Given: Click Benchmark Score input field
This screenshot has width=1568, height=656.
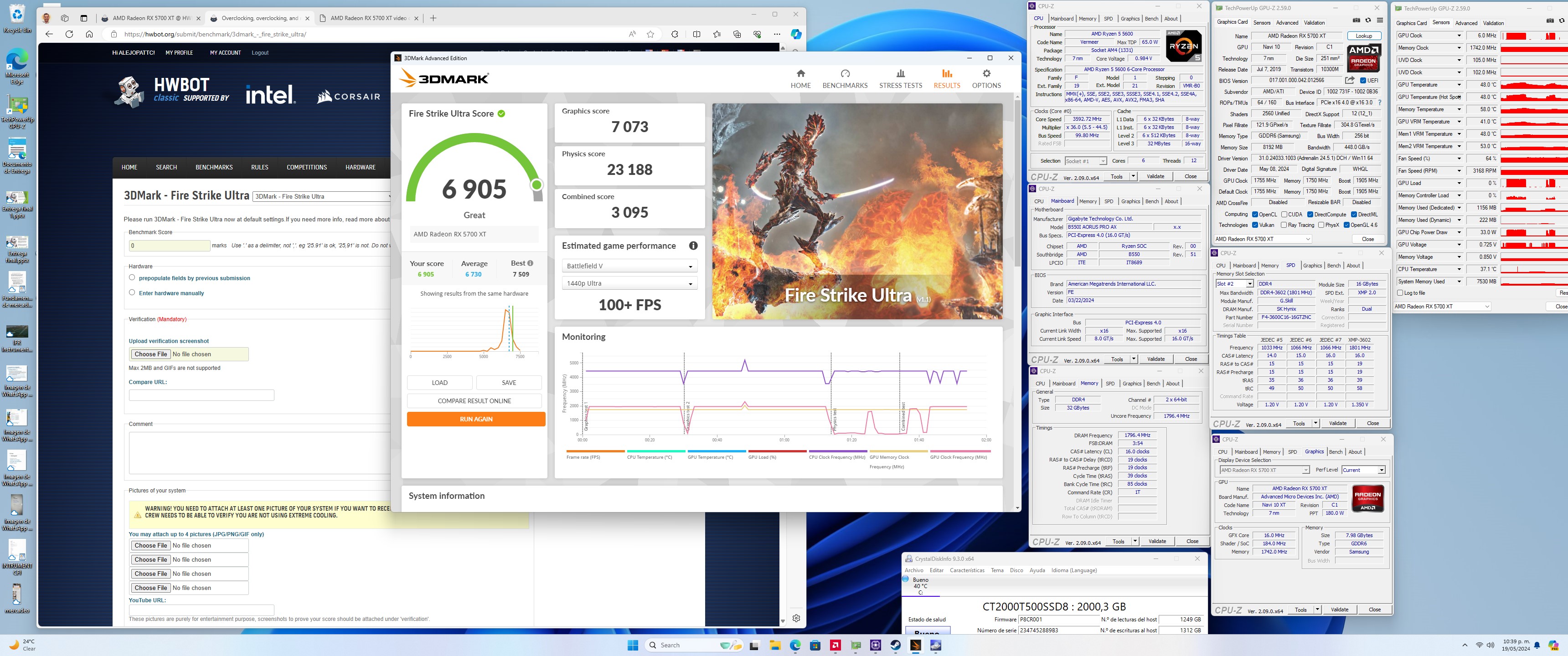Looking at the screenshot, I should pos(169,246).
